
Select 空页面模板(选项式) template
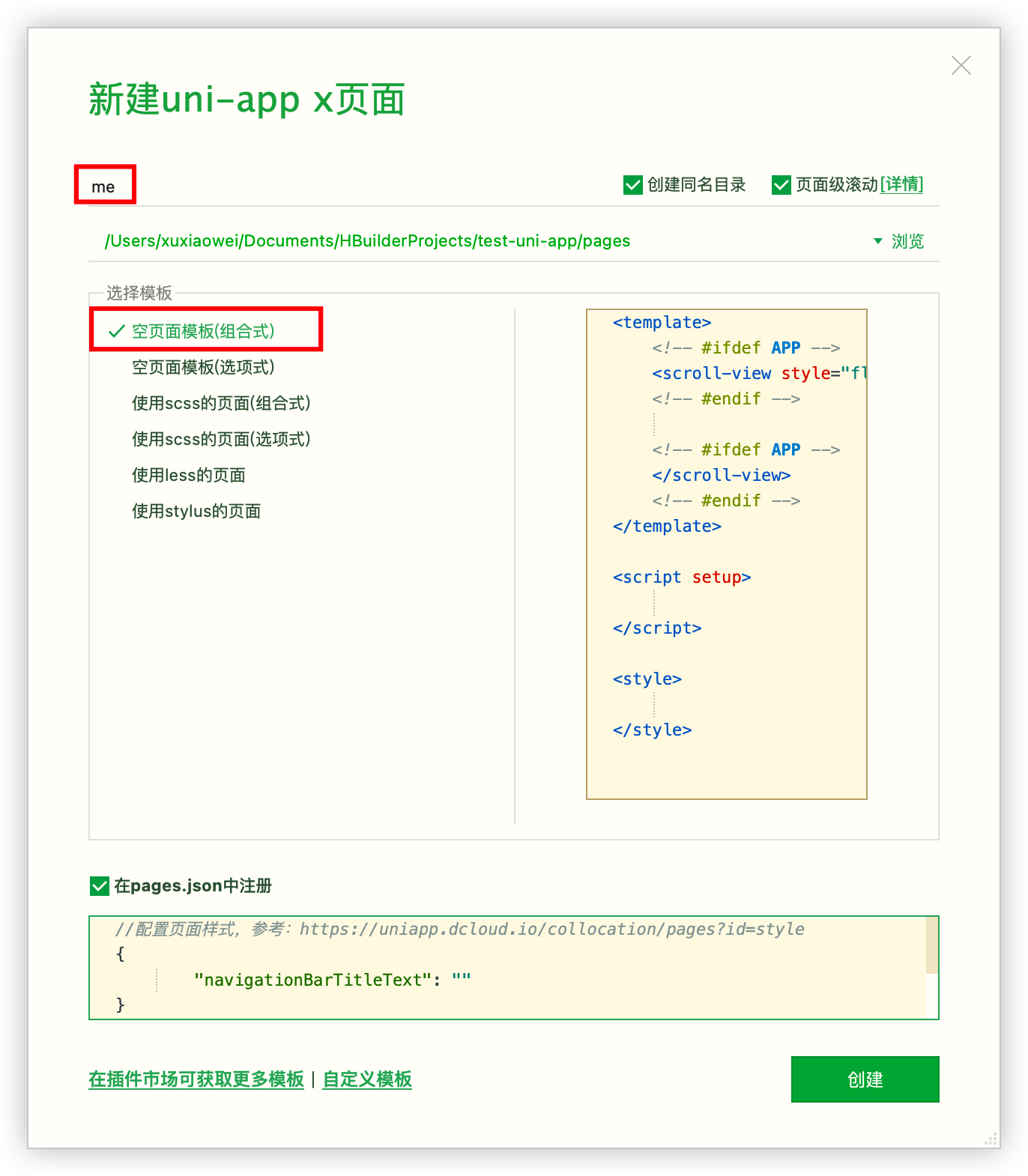coord(203,367)
